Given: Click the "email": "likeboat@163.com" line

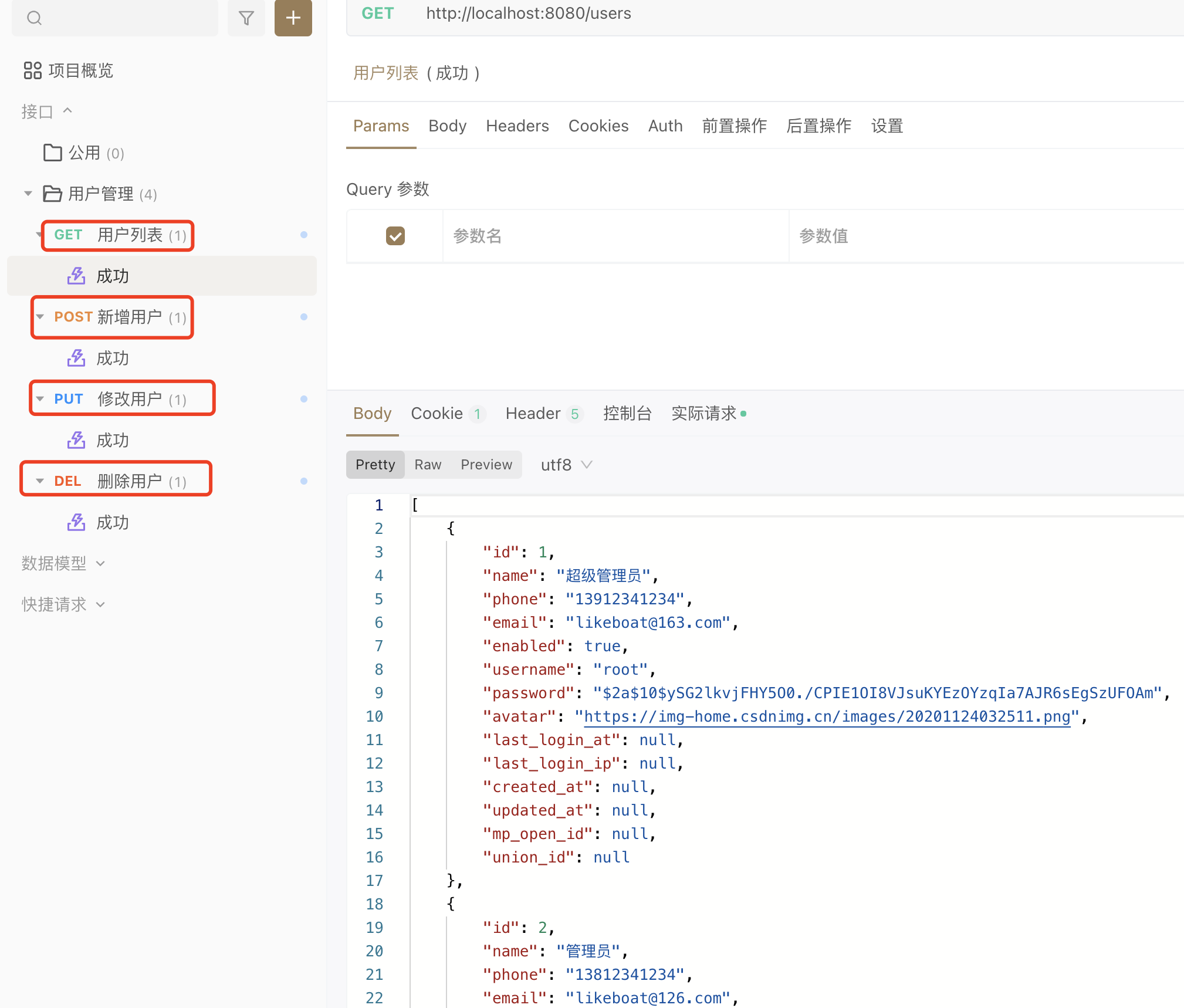Looking at the screenshot, I should click(610, 623).
